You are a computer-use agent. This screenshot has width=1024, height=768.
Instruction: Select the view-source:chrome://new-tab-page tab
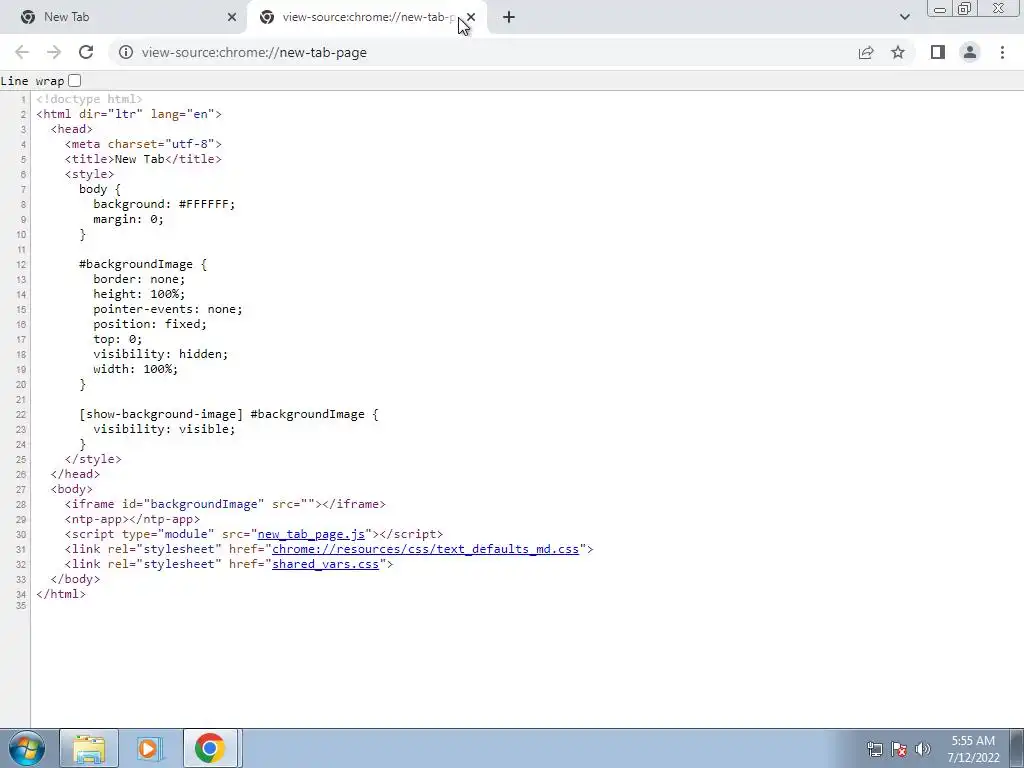coord(366,17)
